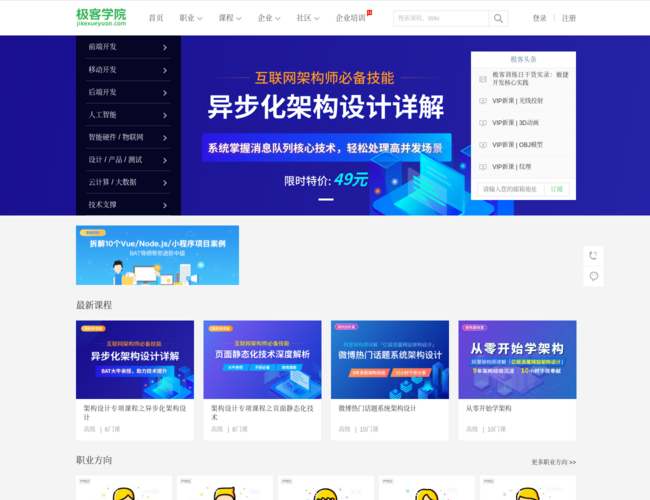Click course title 微博热门话题系统架构设计
650x500 pixels.
[377, 408]
